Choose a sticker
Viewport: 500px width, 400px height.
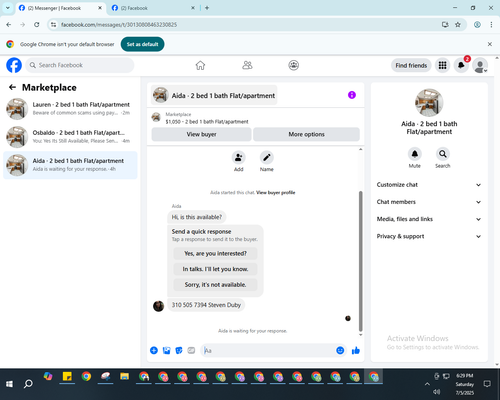[x=179, y=350]
